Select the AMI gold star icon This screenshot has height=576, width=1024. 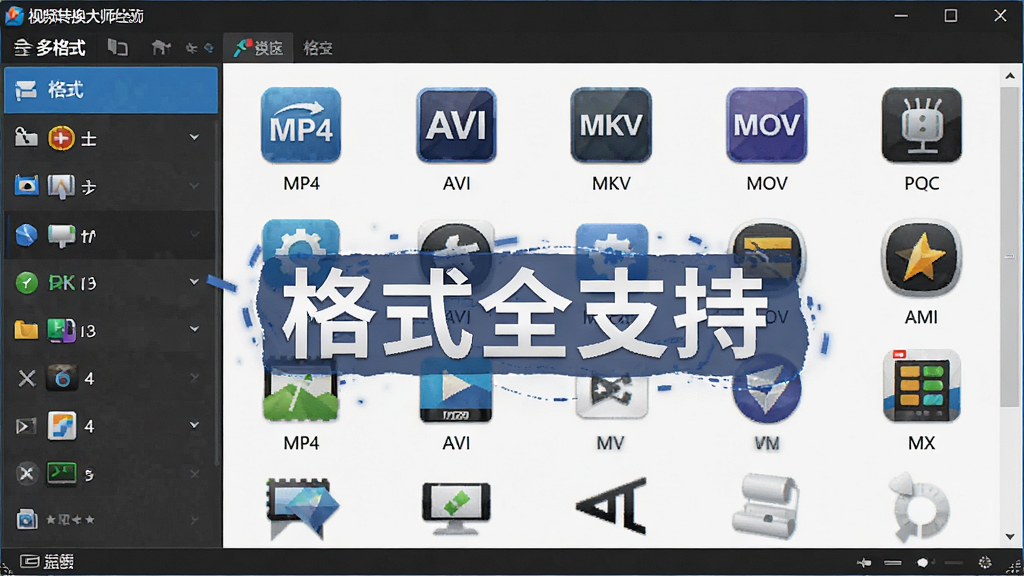921,258
